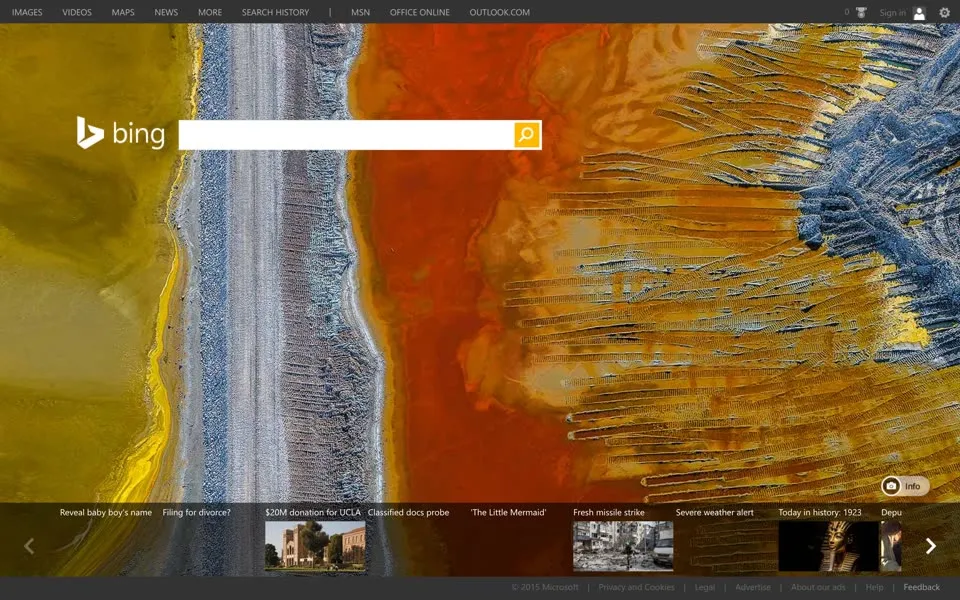Open the VIDEOS tab
Image resolution: width=960 pixels, height=600 pixels.
pyautogui.click(x=77, y=12)
